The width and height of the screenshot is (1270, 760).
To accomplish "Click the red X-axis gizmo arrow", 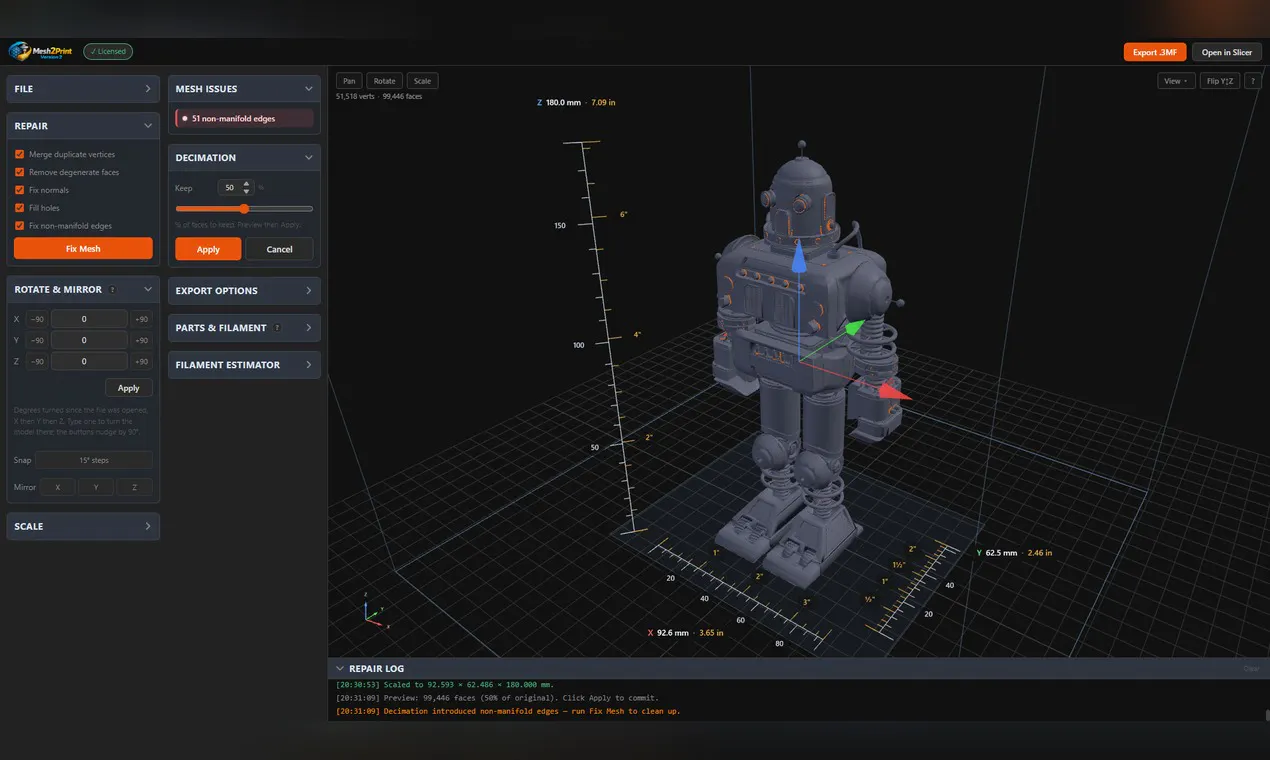I will tap(894, 391).
